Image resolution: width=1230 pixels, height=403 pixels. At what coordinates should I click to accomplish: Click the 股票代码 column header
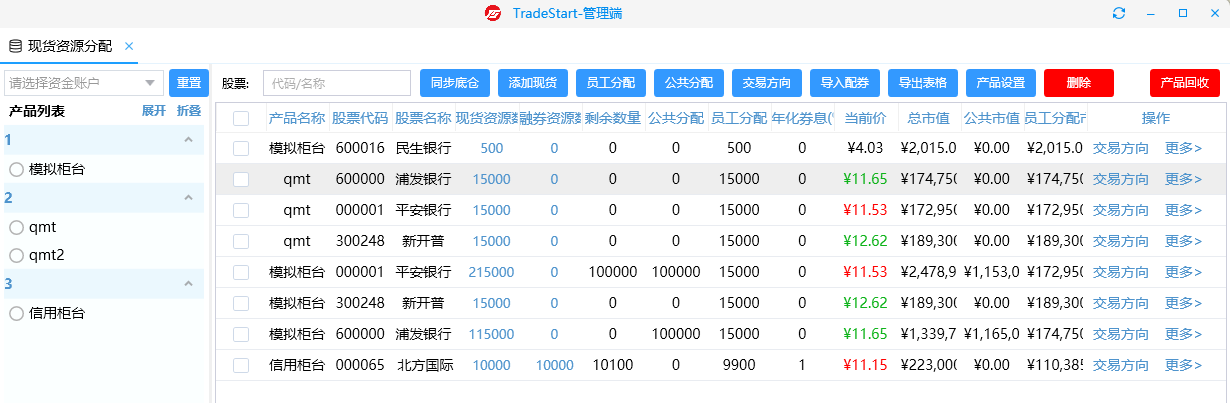coord(360,118)
